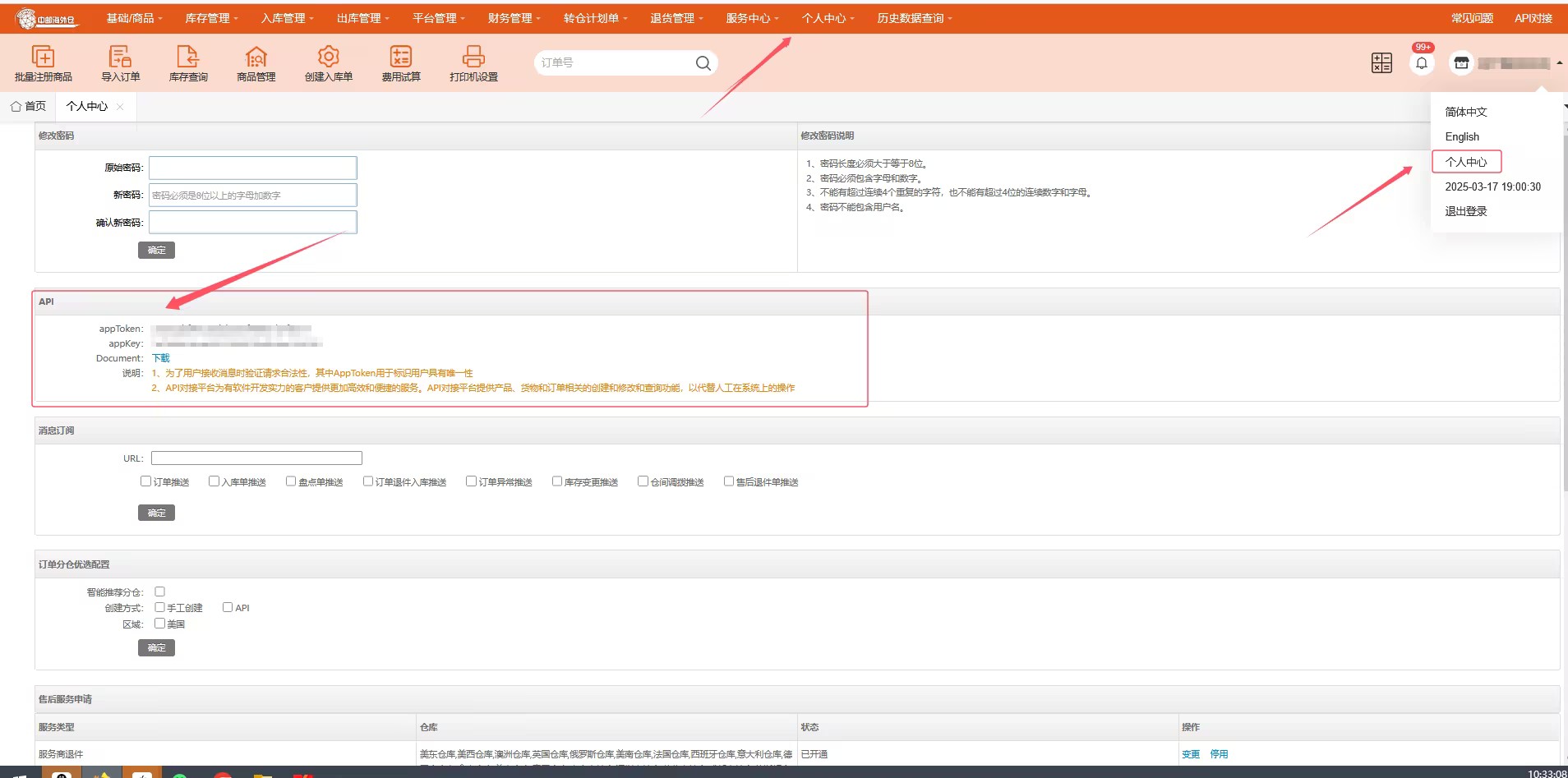
Task: Click the 停用 link for 服务商退件
Action: click(1219, 754)
